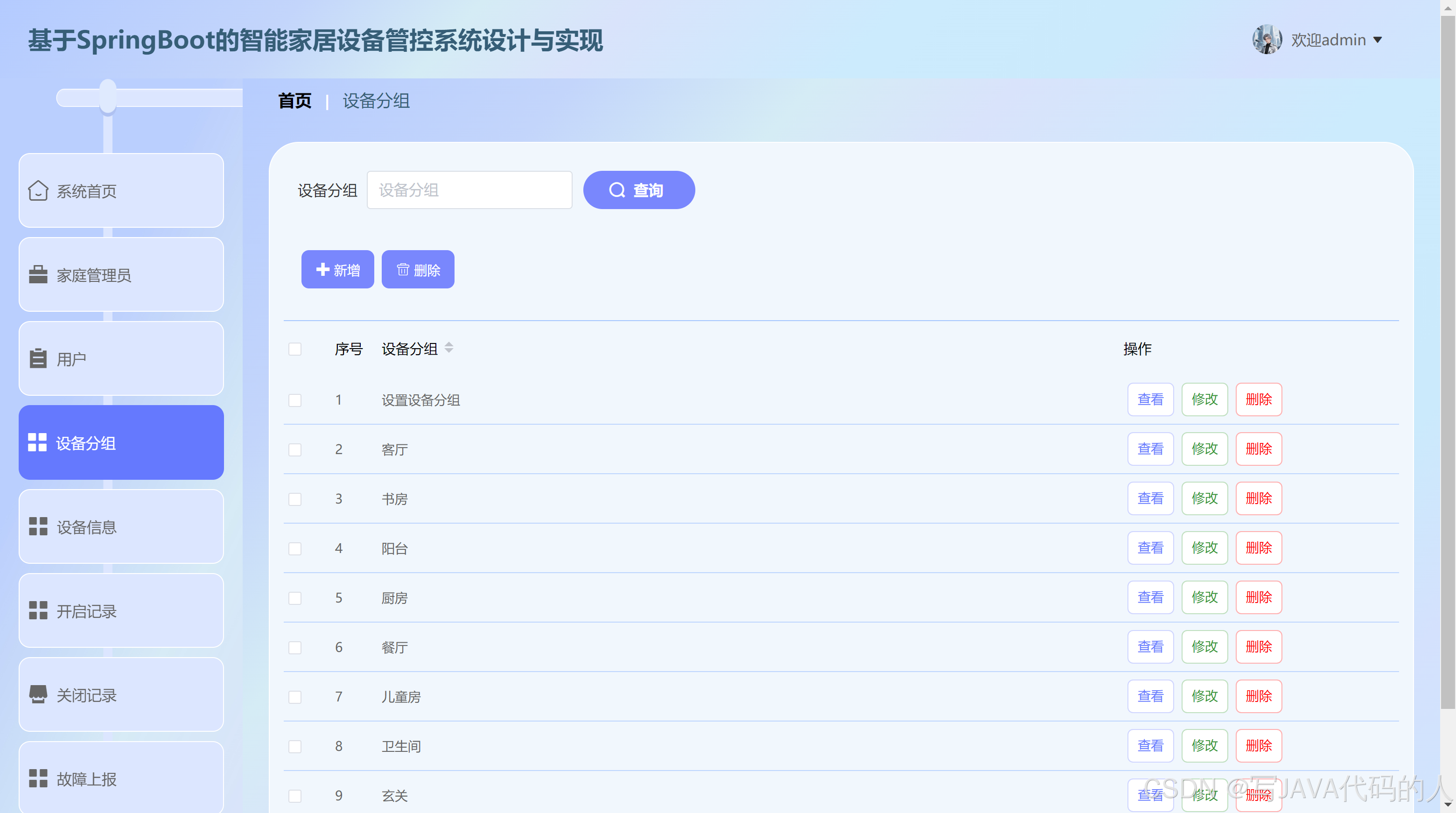The height and width of the screenshot is (813, 1456).
Task: Open 关闭记录 menu item
Action: tap(121, 694)
